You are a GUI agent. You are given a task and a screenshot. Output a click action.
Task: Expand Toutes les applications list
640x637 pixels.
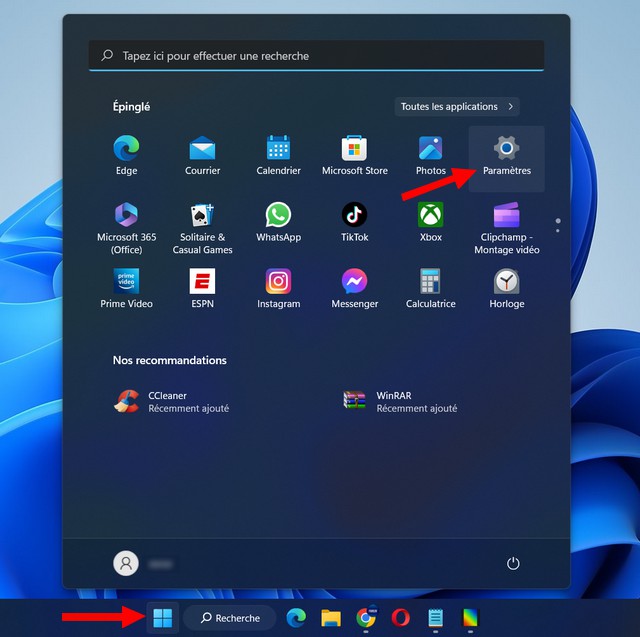[x=457, y=107]
